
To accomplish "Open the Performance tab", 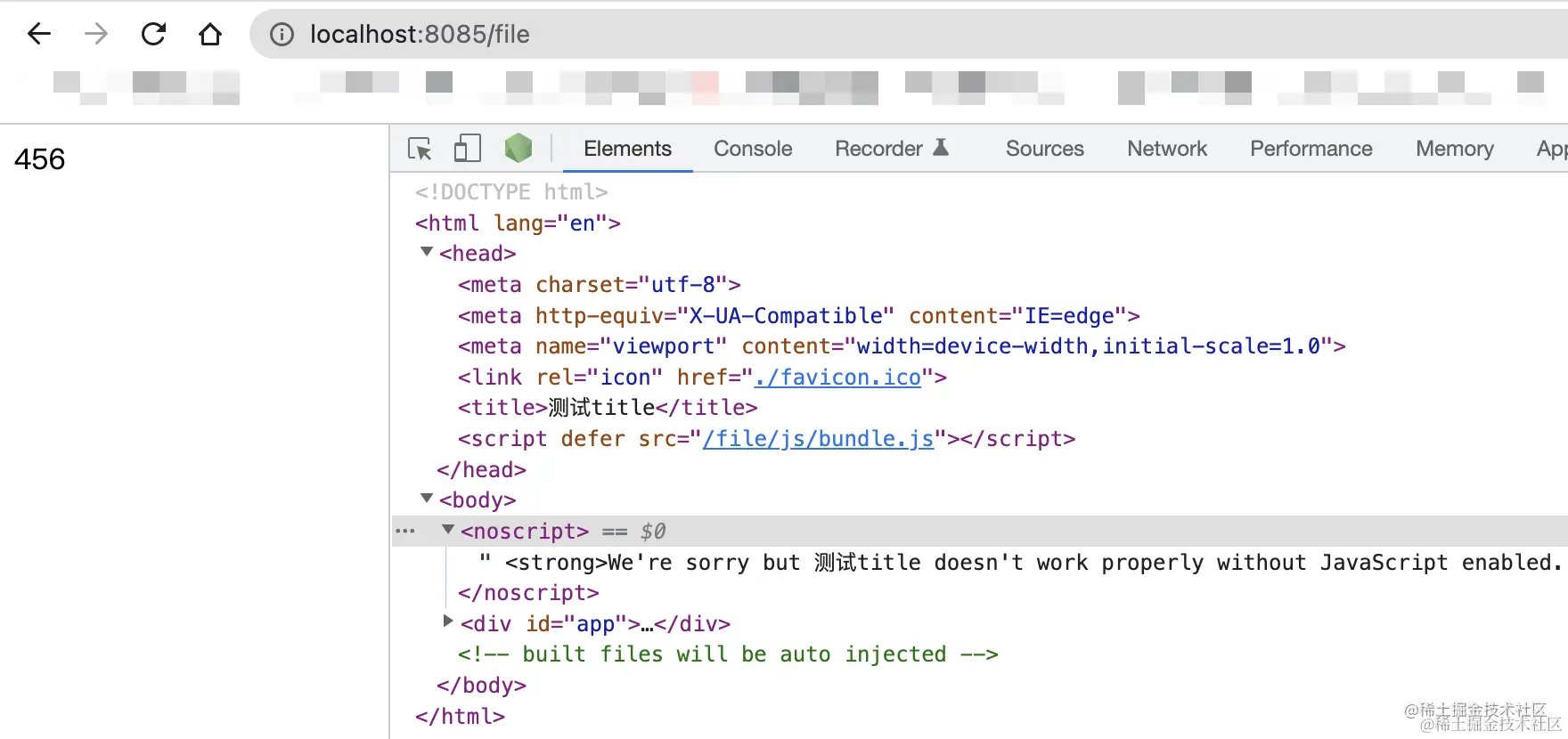I will [x=1311, y=149].
